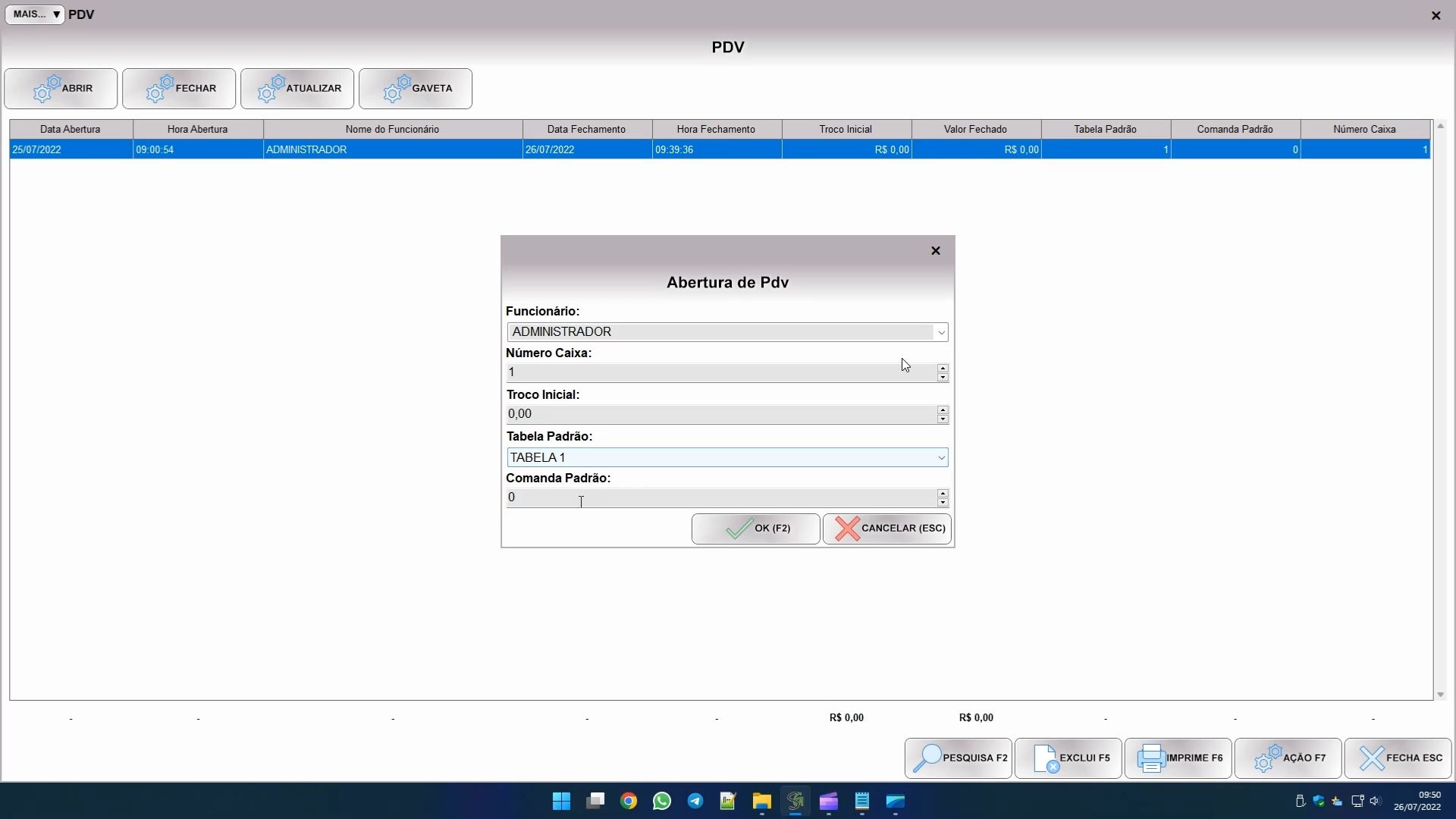Click IMPRIME F6 printer button
1456x819 pixels.
point(1178,758)
